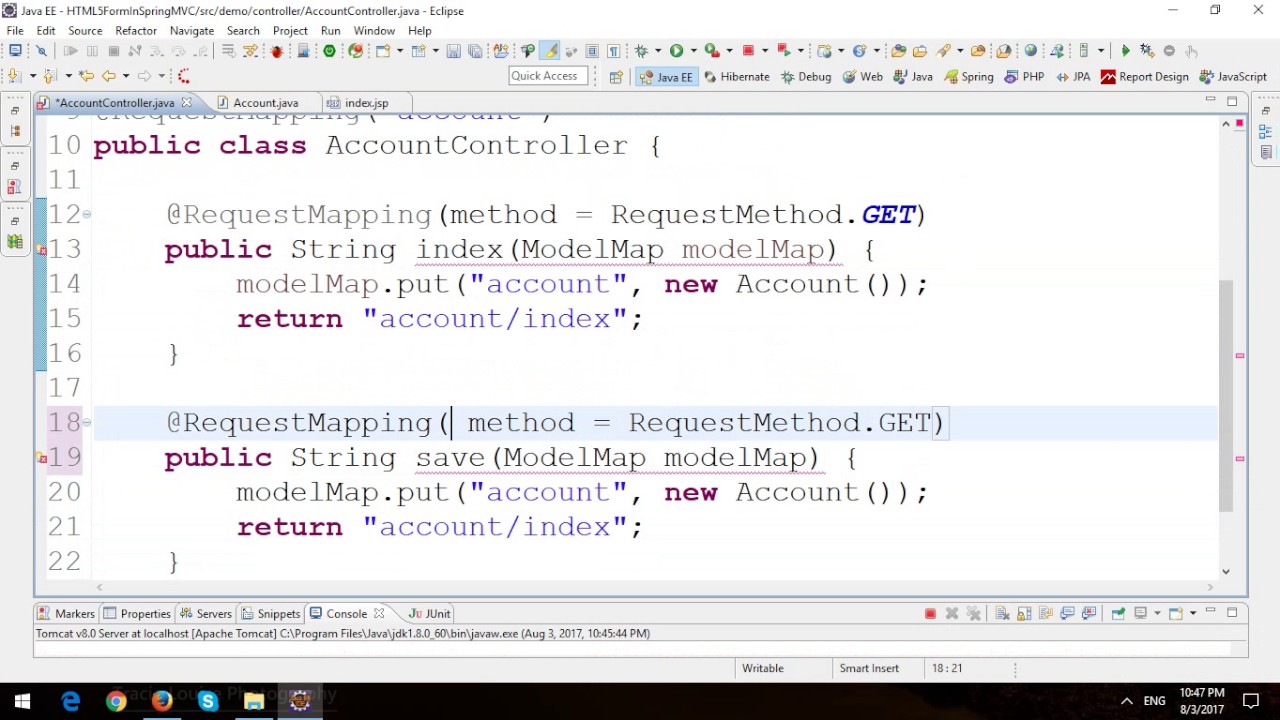Viewport: 1280px width, 720px height.
Task: Click the Writable status field
Action: 763,668
